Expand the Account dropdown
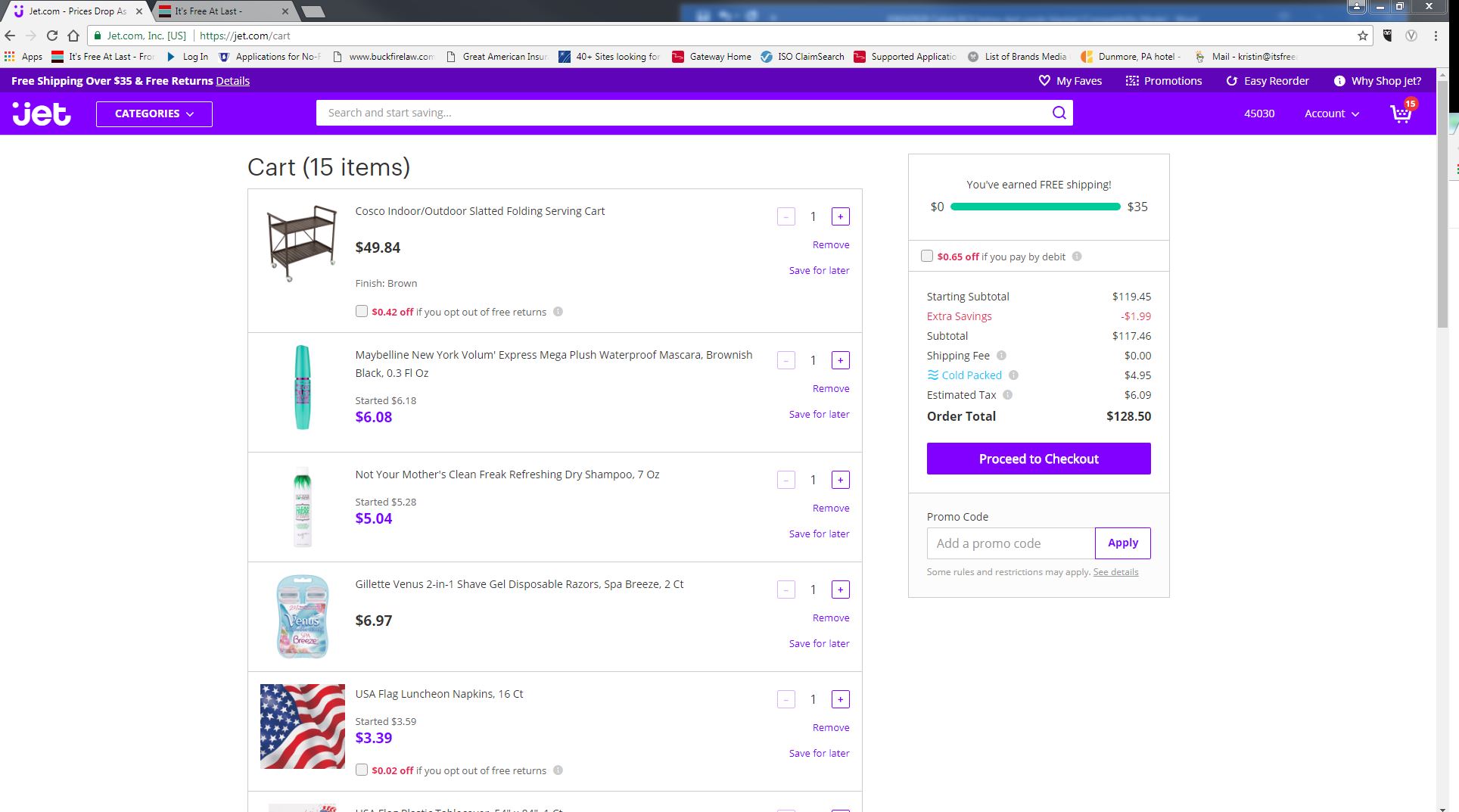Viewport: 1459px width, 812px height. click(1332, 114)
